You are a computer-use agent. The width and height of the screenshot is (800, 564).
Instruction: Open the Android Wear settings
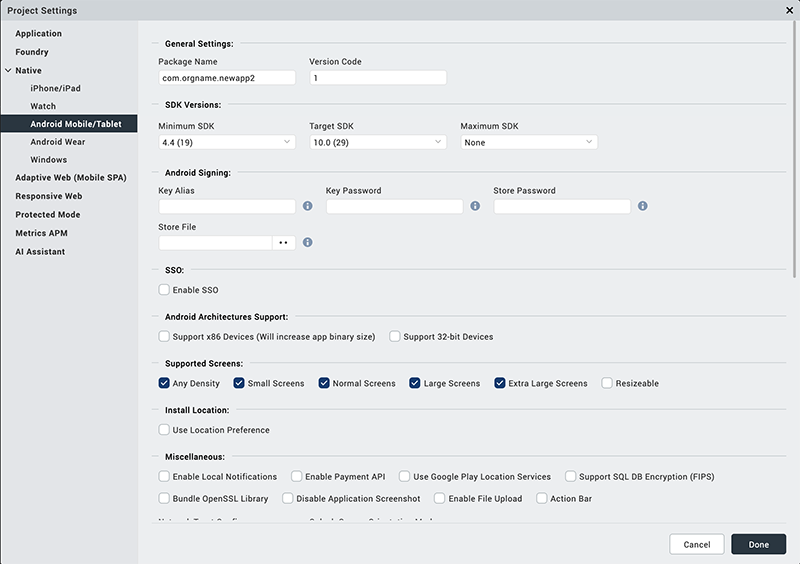(57, 142)
